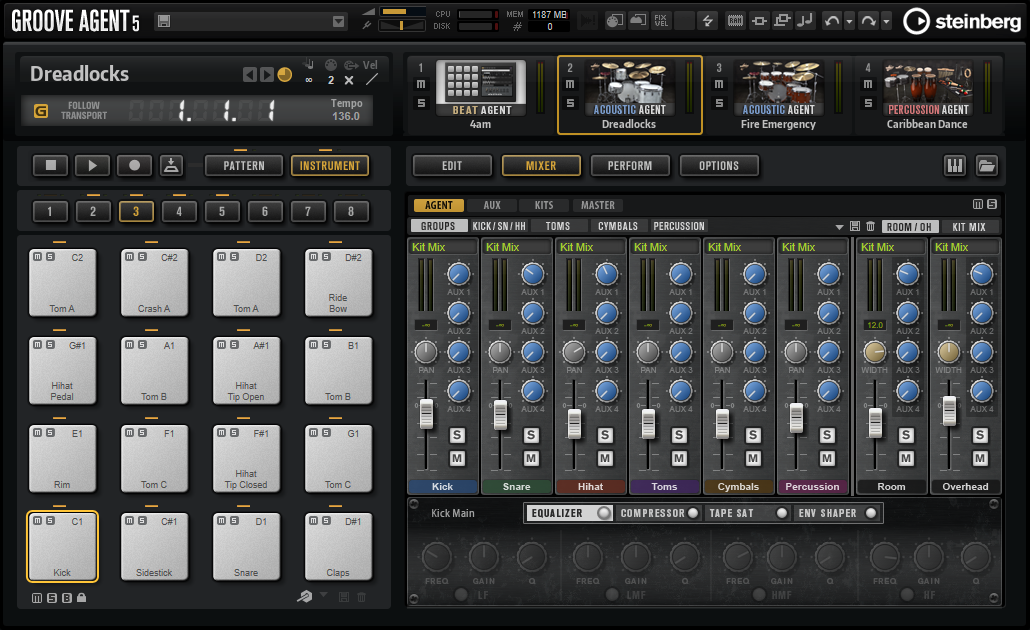Mute the Toms mixer channel
The image size is (1030, 630).
679,458
